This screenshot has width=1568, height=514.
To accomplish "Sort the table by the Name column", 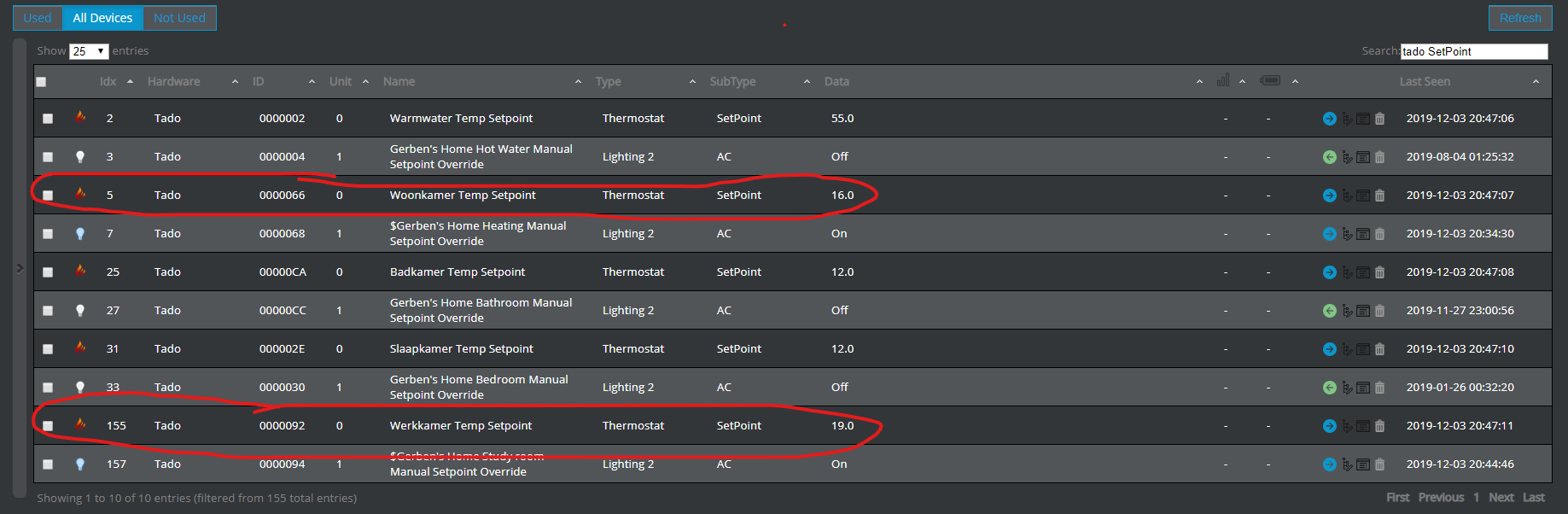I will click(399, 81).
